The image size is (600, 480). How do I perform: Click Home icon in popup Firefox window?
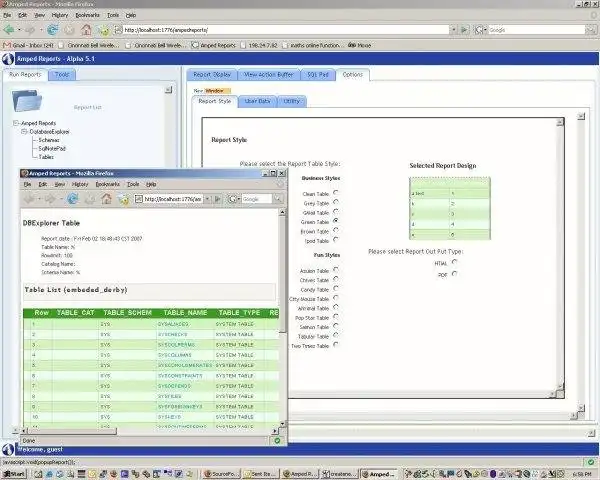[x=106, y=199]
